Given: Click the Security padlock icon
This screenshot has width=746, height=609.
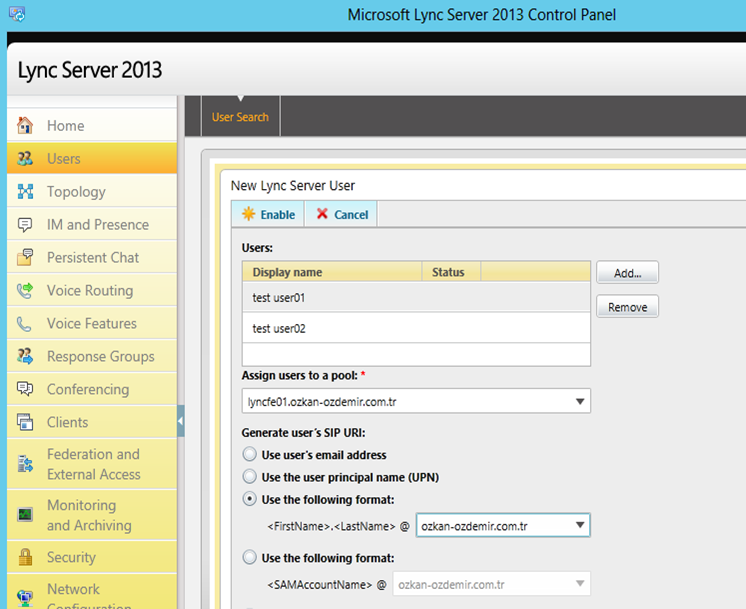Looking at the screenshot, I should tap(25, 557).
